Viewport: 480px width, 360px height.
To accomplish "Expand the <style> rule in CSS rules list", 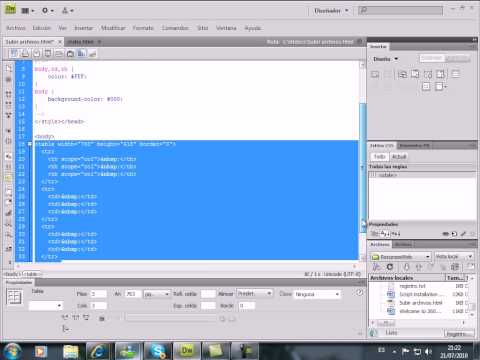I will [x=373, y=175].
